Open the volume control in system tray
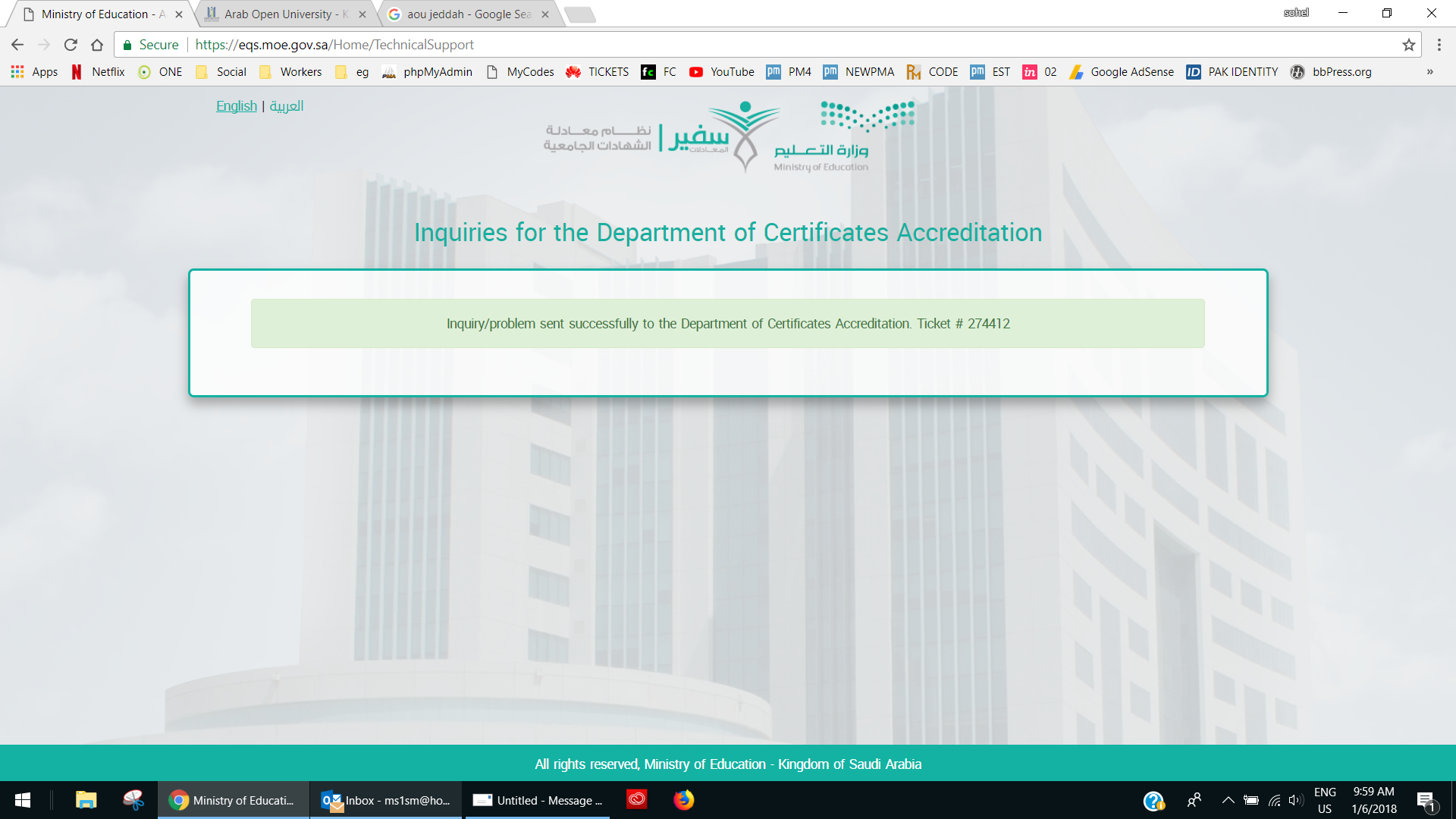The height and width of the screenshot is (819, 1456). coord(1294,800)
